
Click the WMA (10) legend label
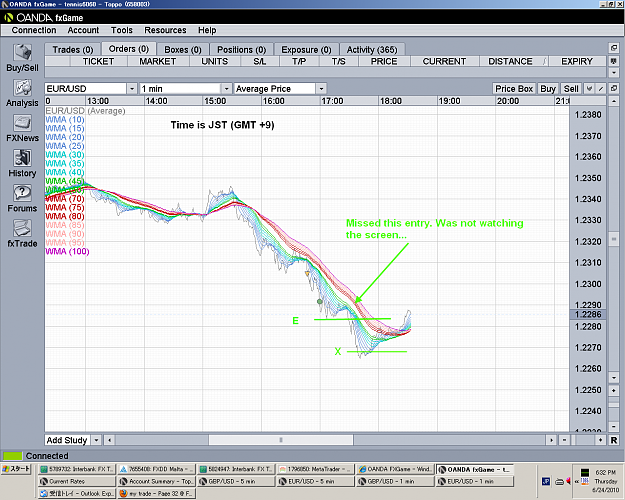pyautogui.click(x=65, y=120)
